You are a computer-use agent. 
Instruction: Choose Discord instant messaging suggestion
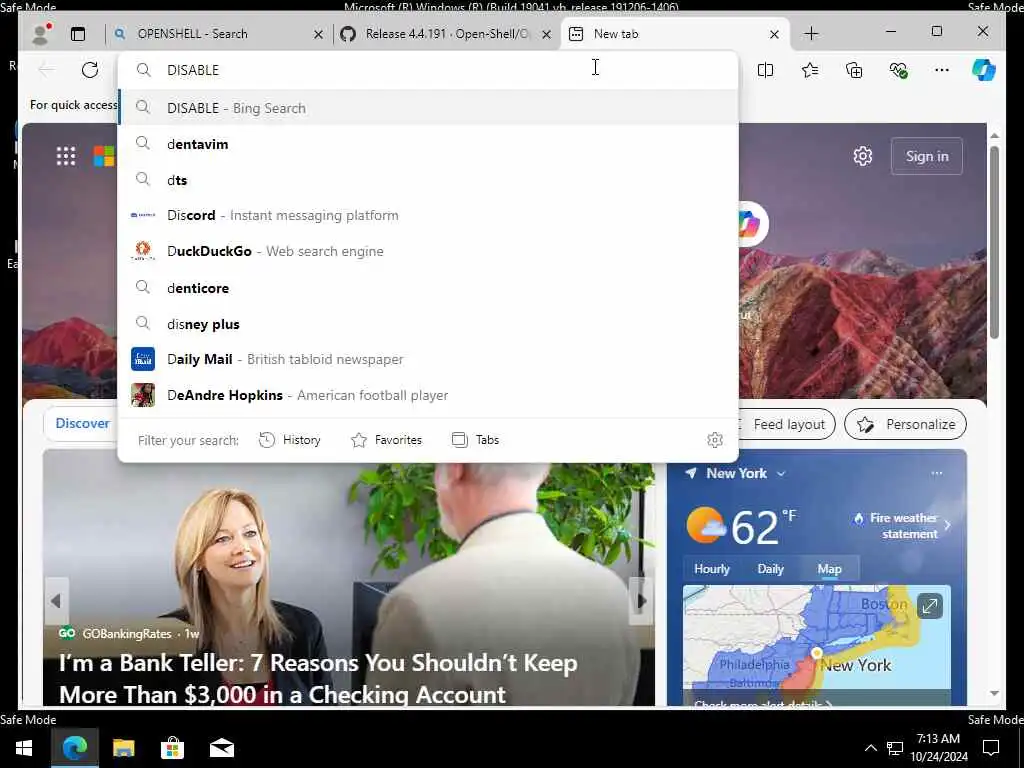click(428, 216)
